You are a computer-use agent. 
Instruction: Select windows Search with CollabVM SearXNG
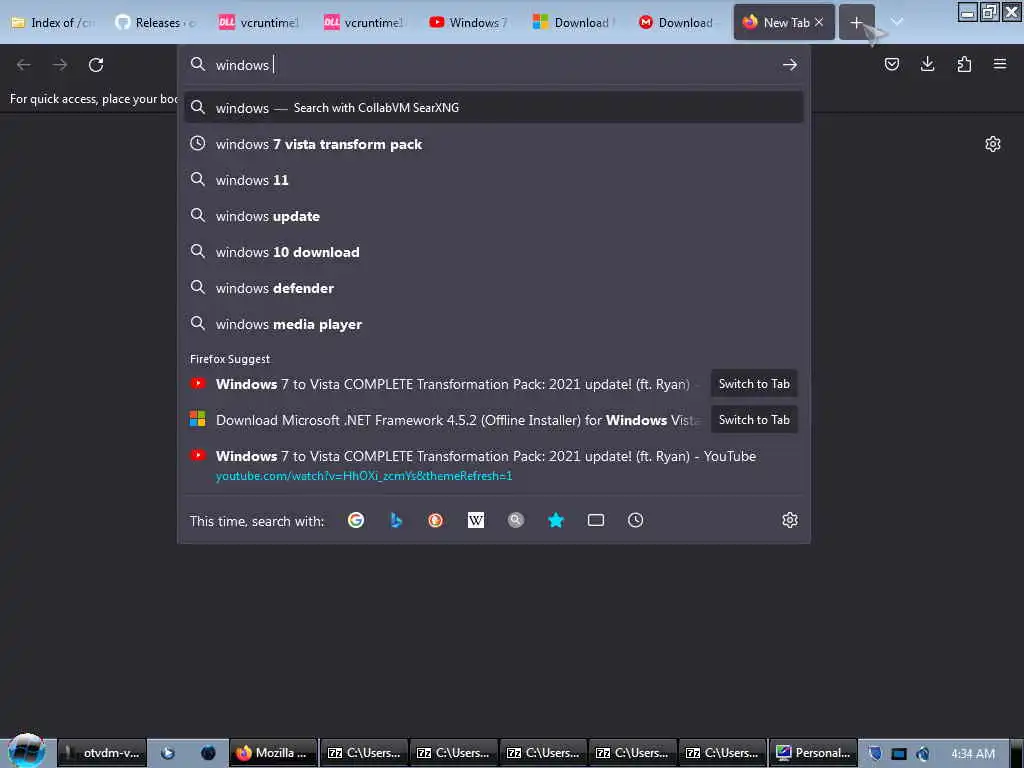(x=494, y=108)
